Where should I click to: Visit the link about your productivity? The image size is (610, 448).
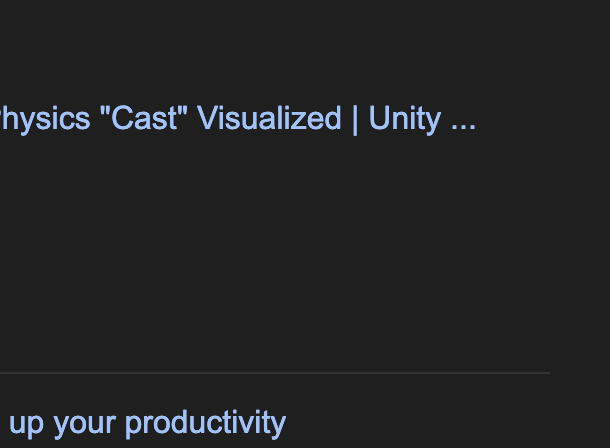coord(146,423)
